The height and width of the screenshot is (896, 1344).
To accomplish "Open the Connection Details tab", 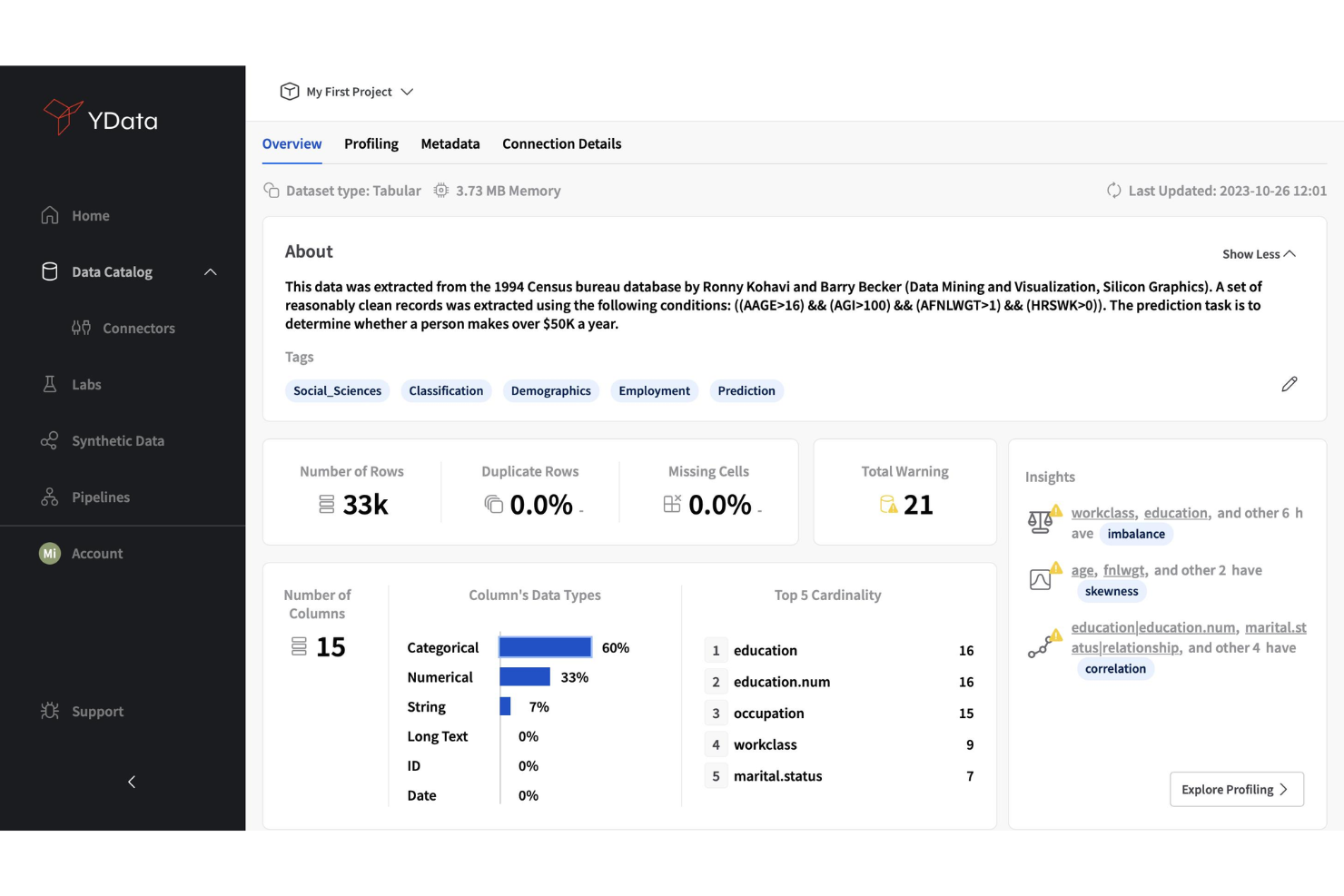I will coord(562,143).
